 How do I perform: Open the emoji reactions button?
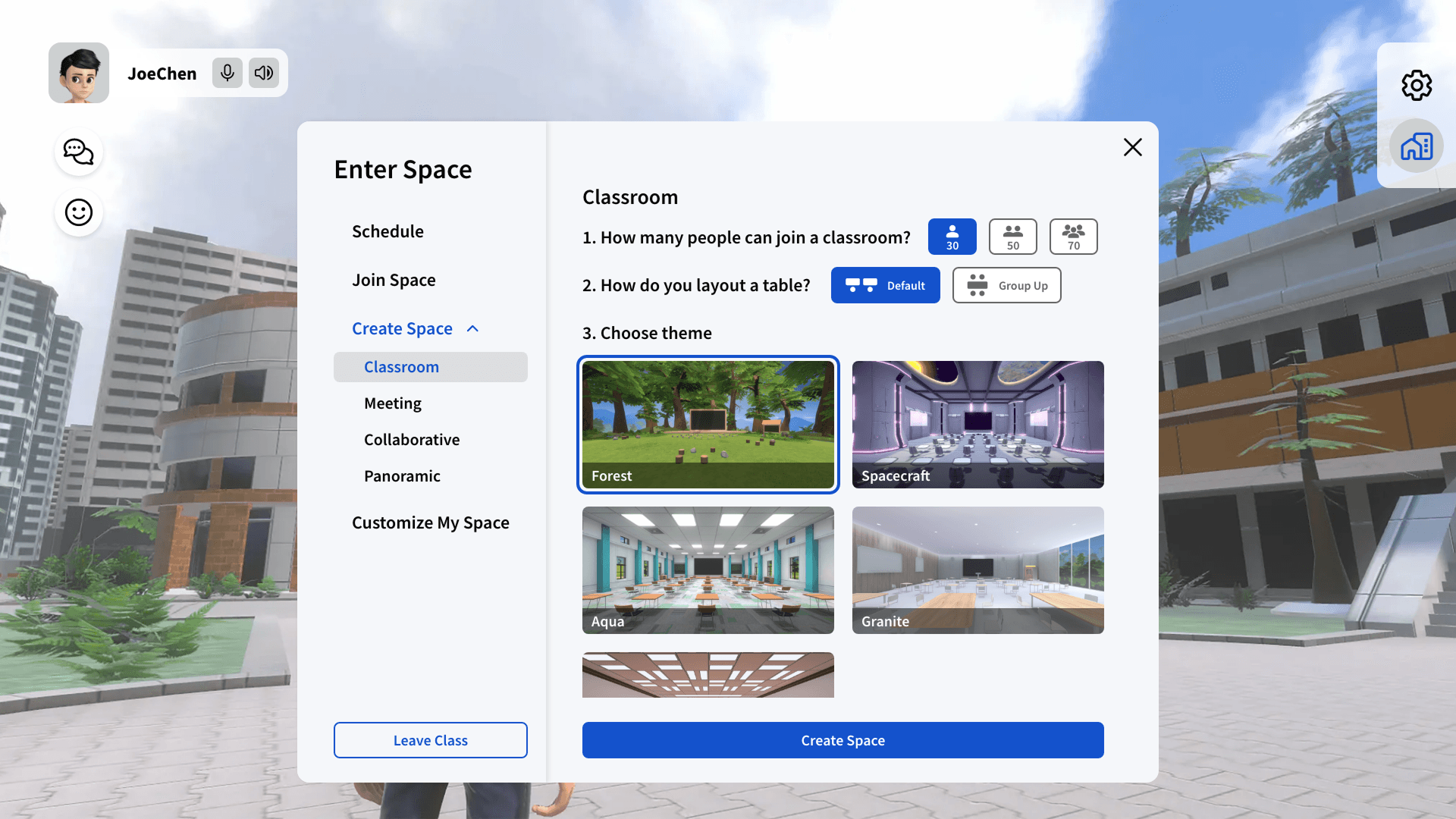coord(79,212)
